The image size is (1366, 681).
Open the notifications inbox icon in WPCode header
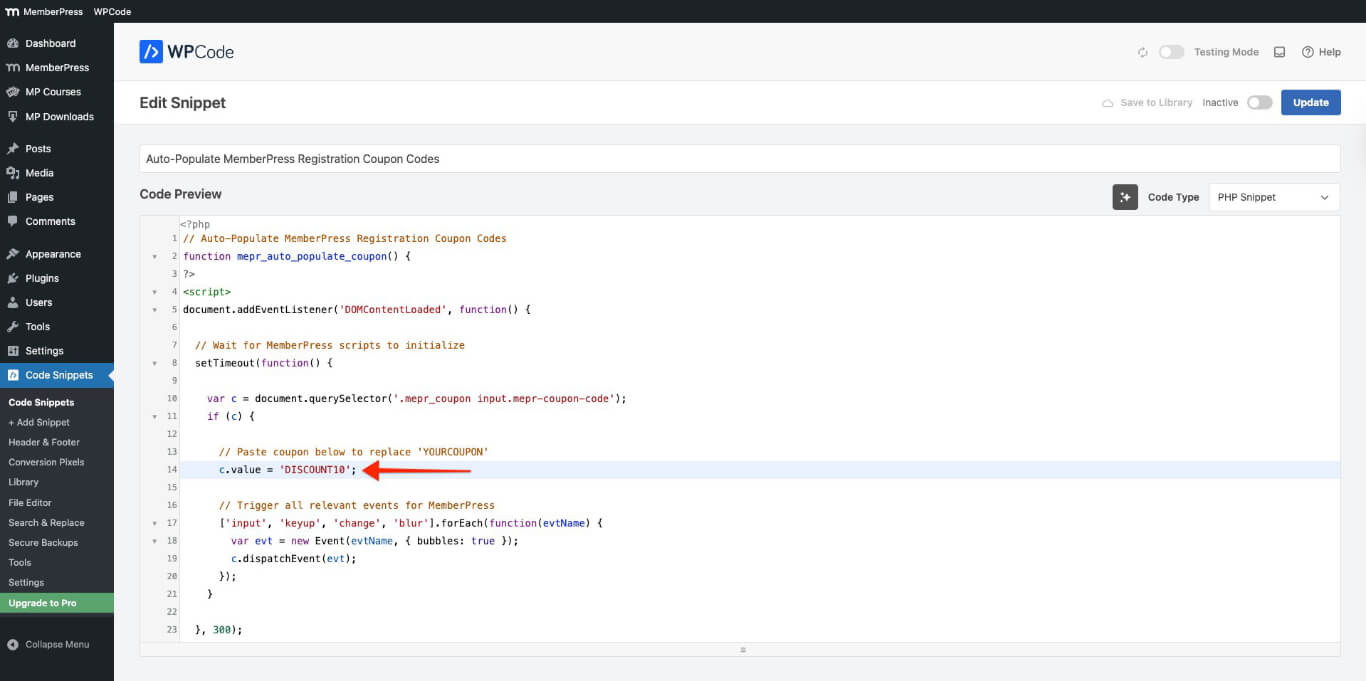click(x=1279, y=51)
